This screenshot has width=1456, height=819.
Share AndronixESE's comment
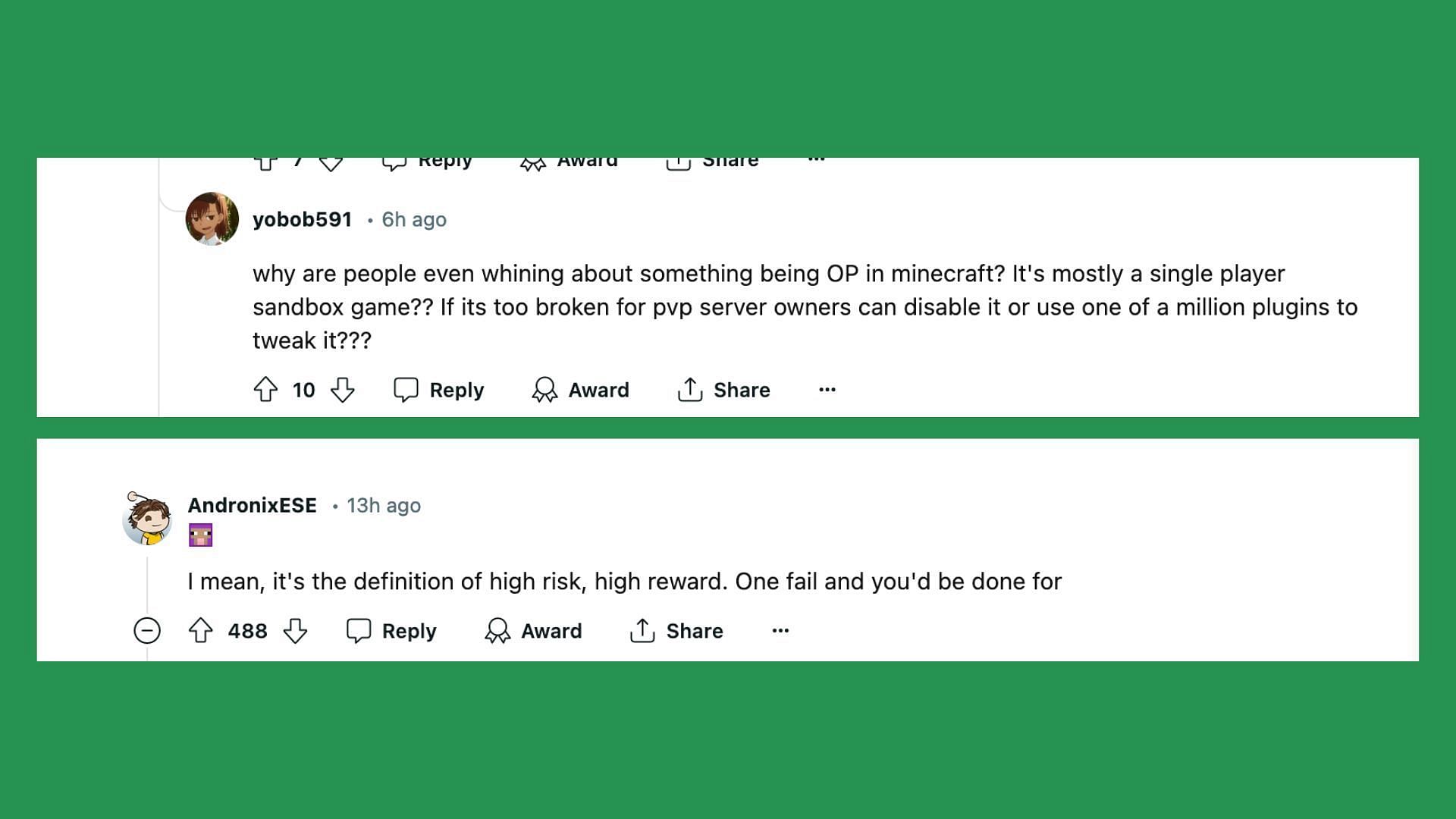tap(676, 631)
